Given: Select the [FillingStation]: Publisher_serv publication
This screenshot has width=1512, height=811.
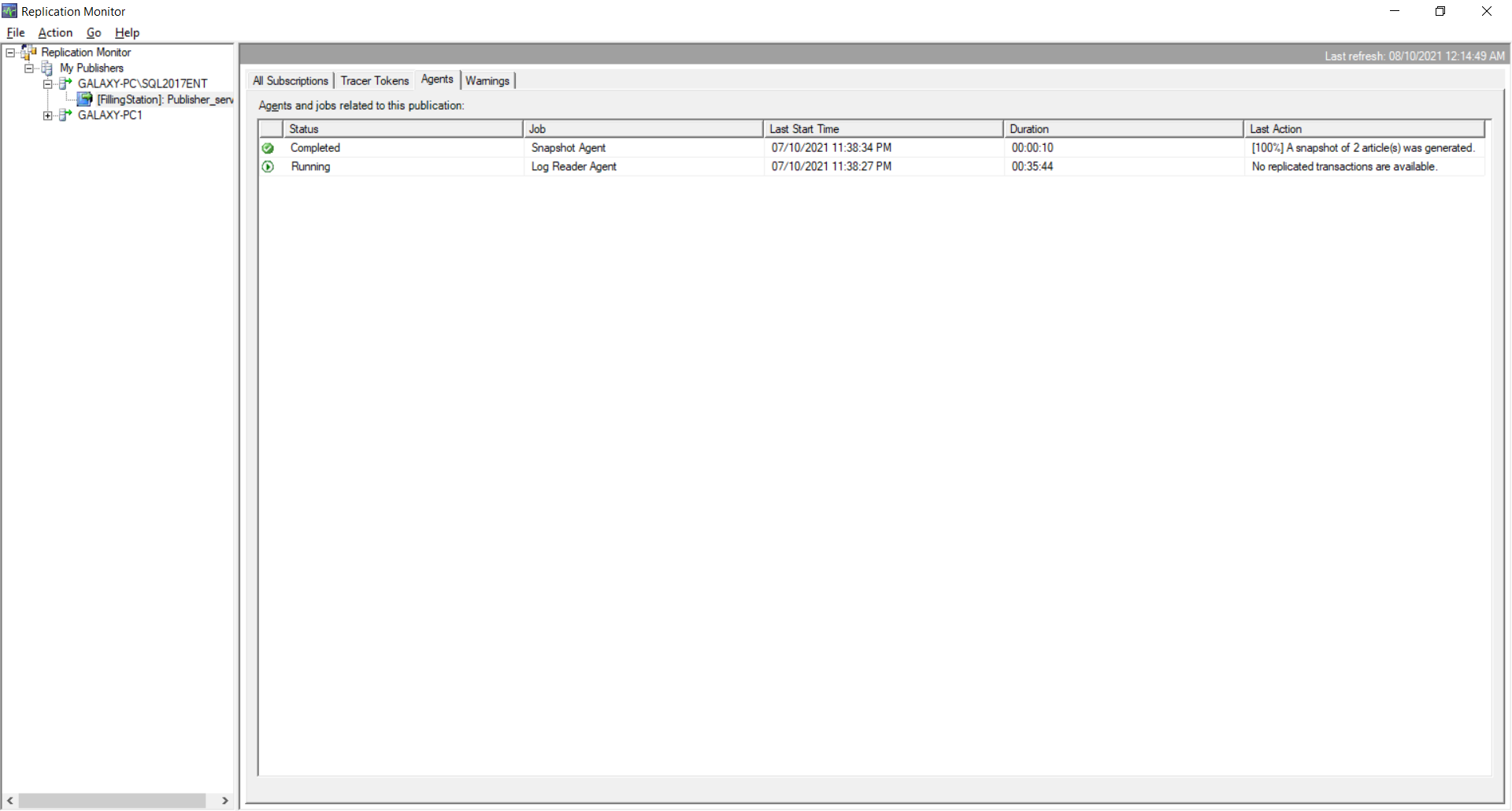Looking at the screenshot, I should [x=165, y=99].
